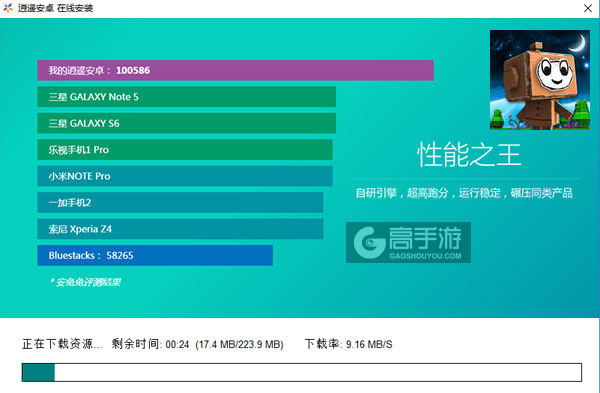The width and height of the screenshot is (600, 393).
Task: Click the 下载率 9.16 MB/S speed readout
Action: tap(349, 344)
